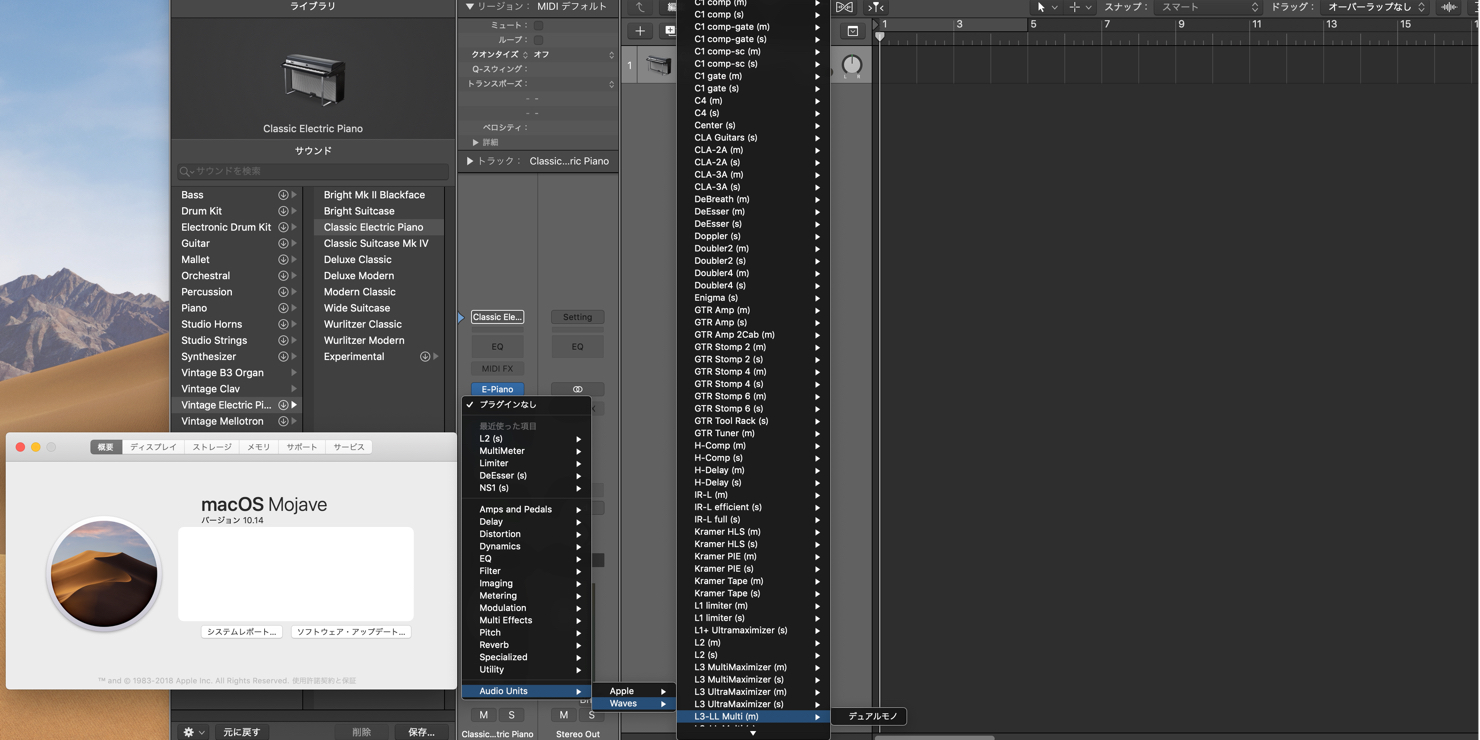Switch to the Display tab in About window

[x=153, y=447]
